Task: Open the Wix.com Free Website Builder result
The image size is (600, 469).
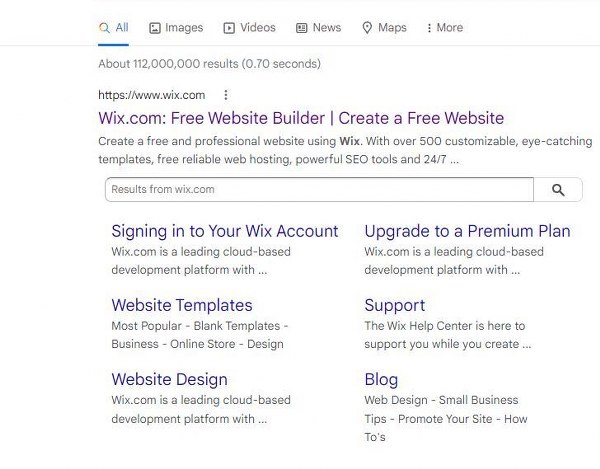Action: tap(301, 118)
